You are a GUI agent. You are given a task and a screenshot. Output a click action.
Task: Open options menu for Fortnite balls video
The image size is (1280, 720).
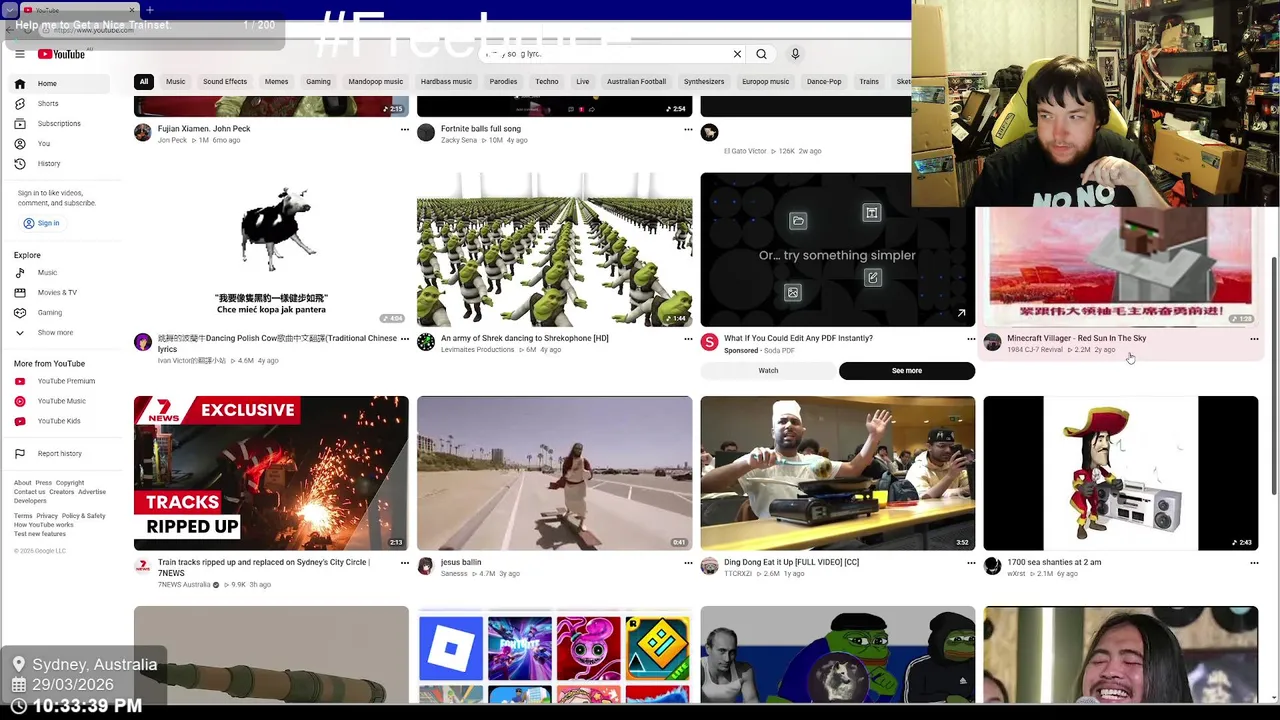pyautogui.click(x=687, y=129)
